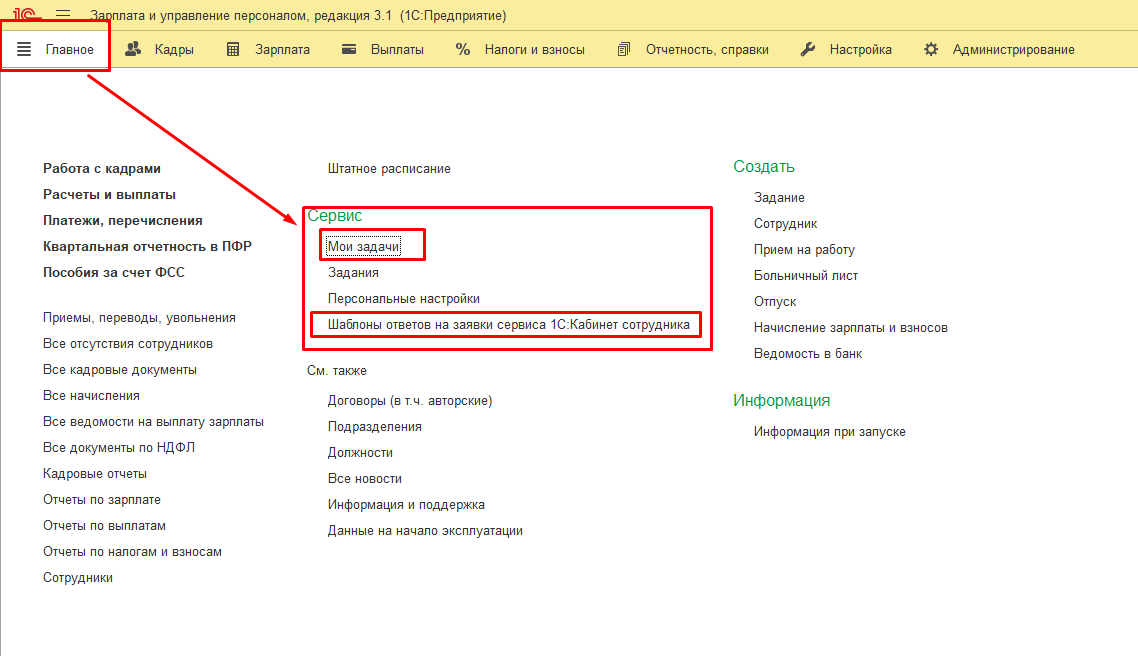
Task: Open Отчеты по налогам и взносам
Action: [x=132, y=552]
